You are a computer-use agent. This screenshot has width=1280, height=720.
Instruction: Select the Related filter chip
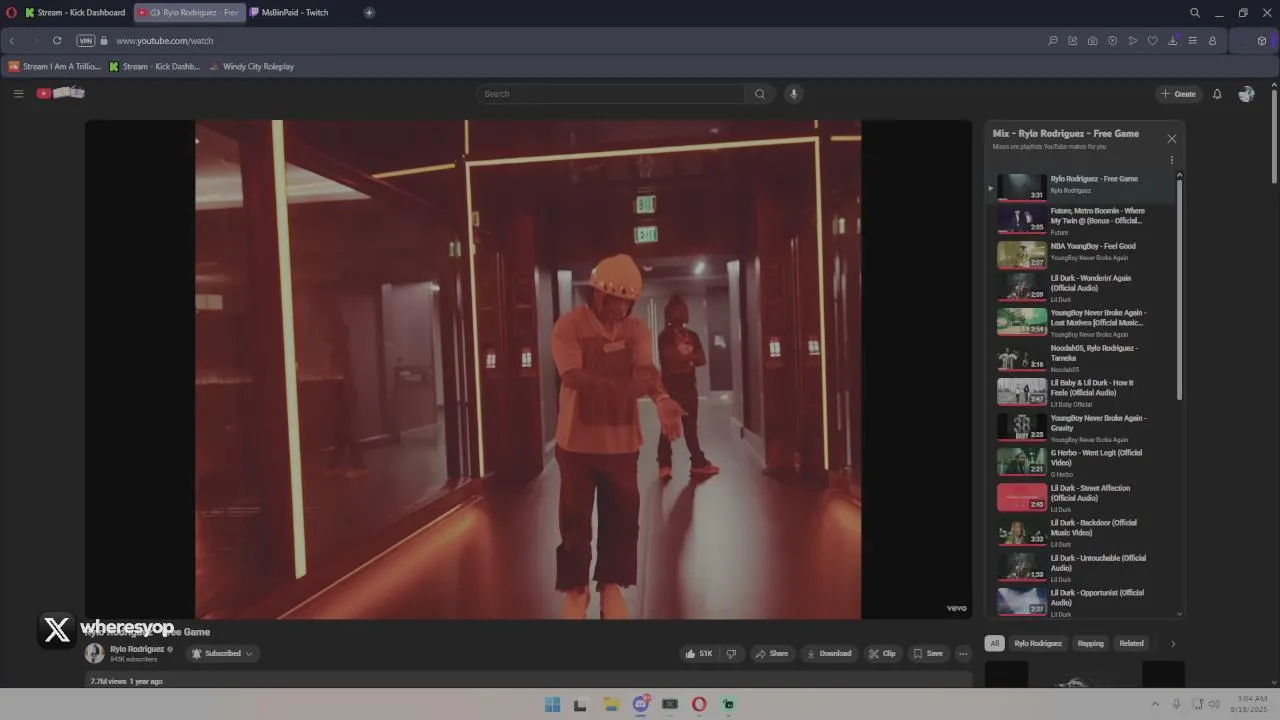[x=1131, y=643]
